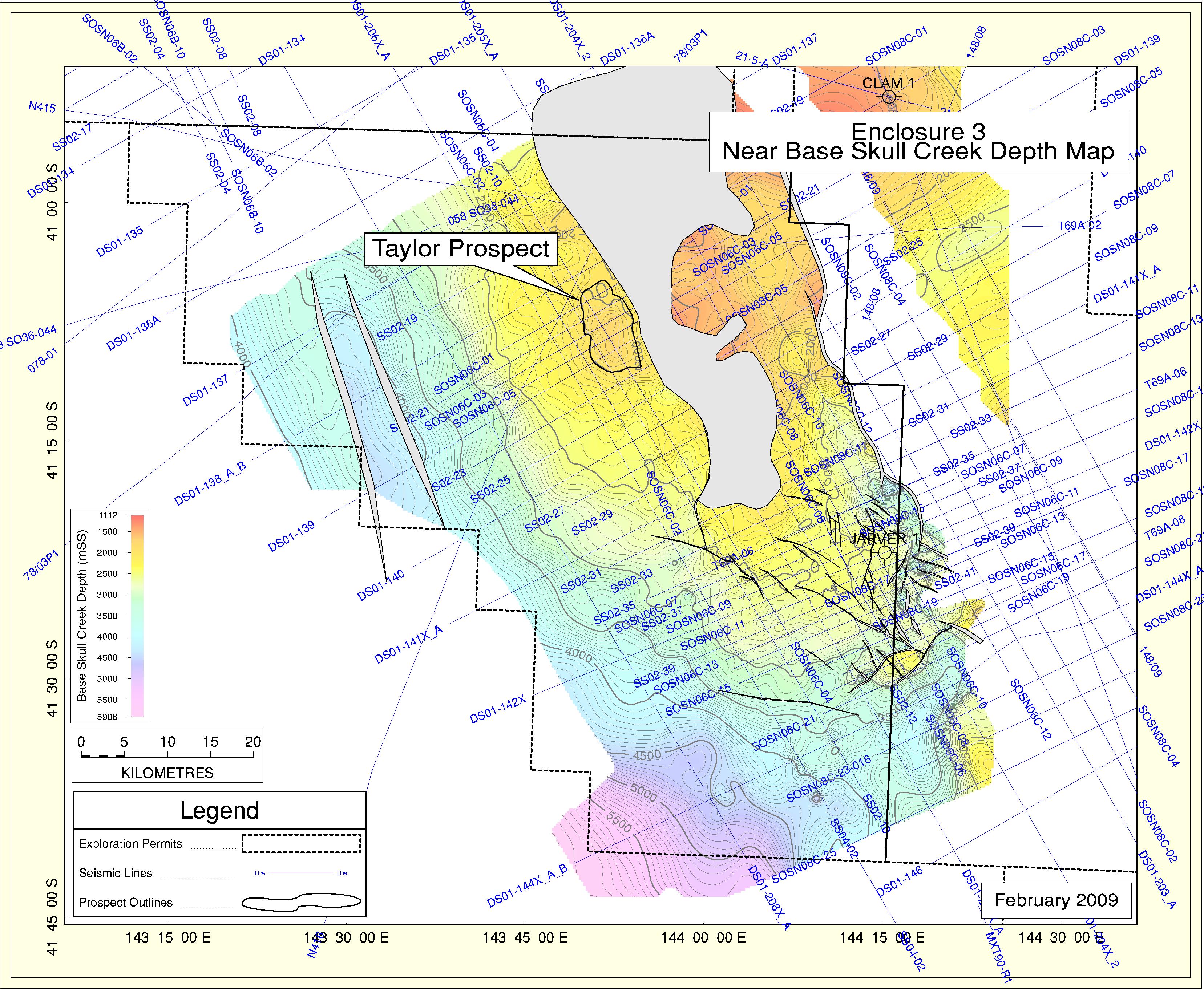The height and width of the screenshot is (989, 1204).
Task: Click the February 2009 date box
Action: [1056, 901]
